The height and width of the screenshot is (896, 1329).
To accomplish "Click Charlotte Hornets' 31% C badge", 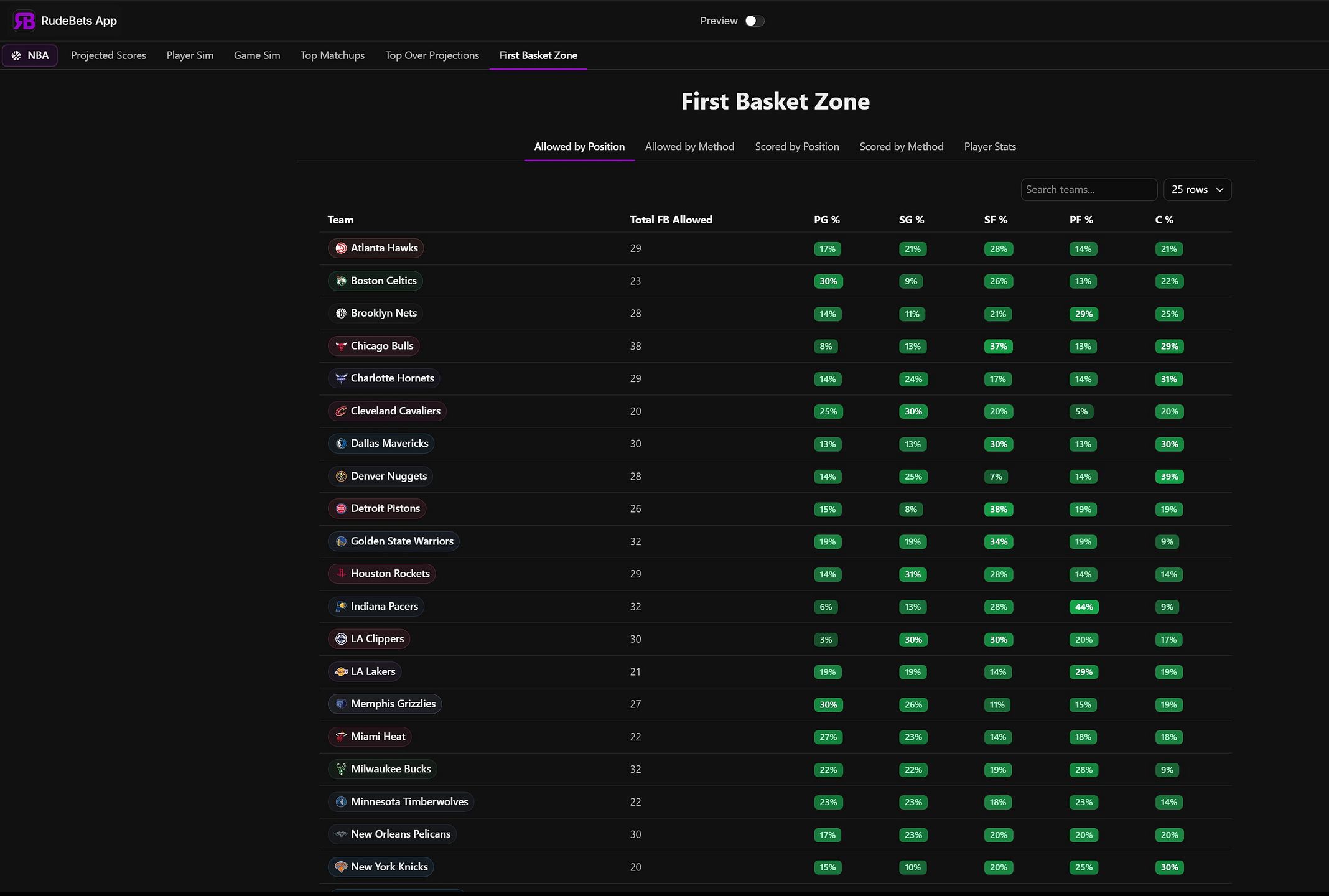I will tap(1169, 379).
